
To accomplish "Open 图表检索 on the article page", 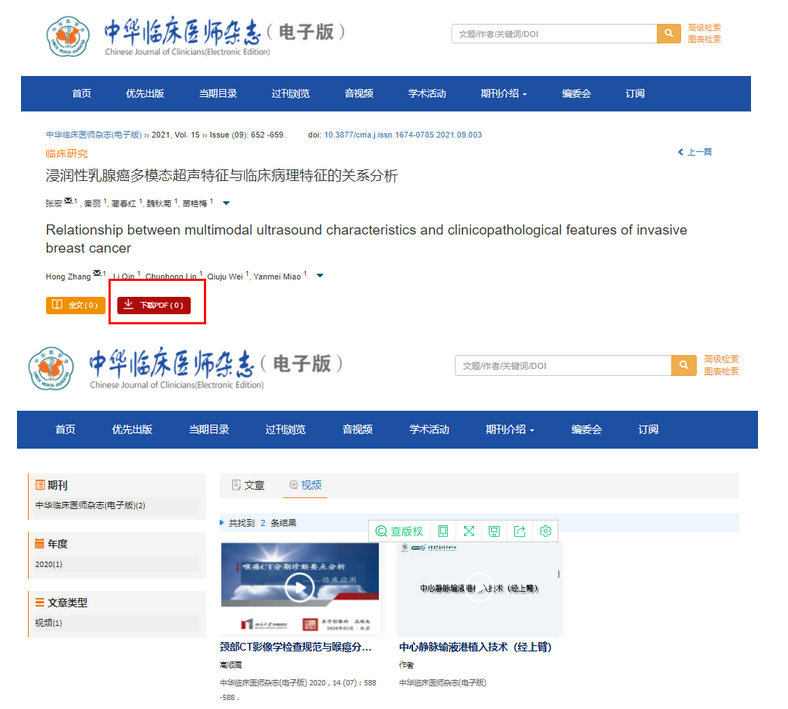I will pos(704,39).
